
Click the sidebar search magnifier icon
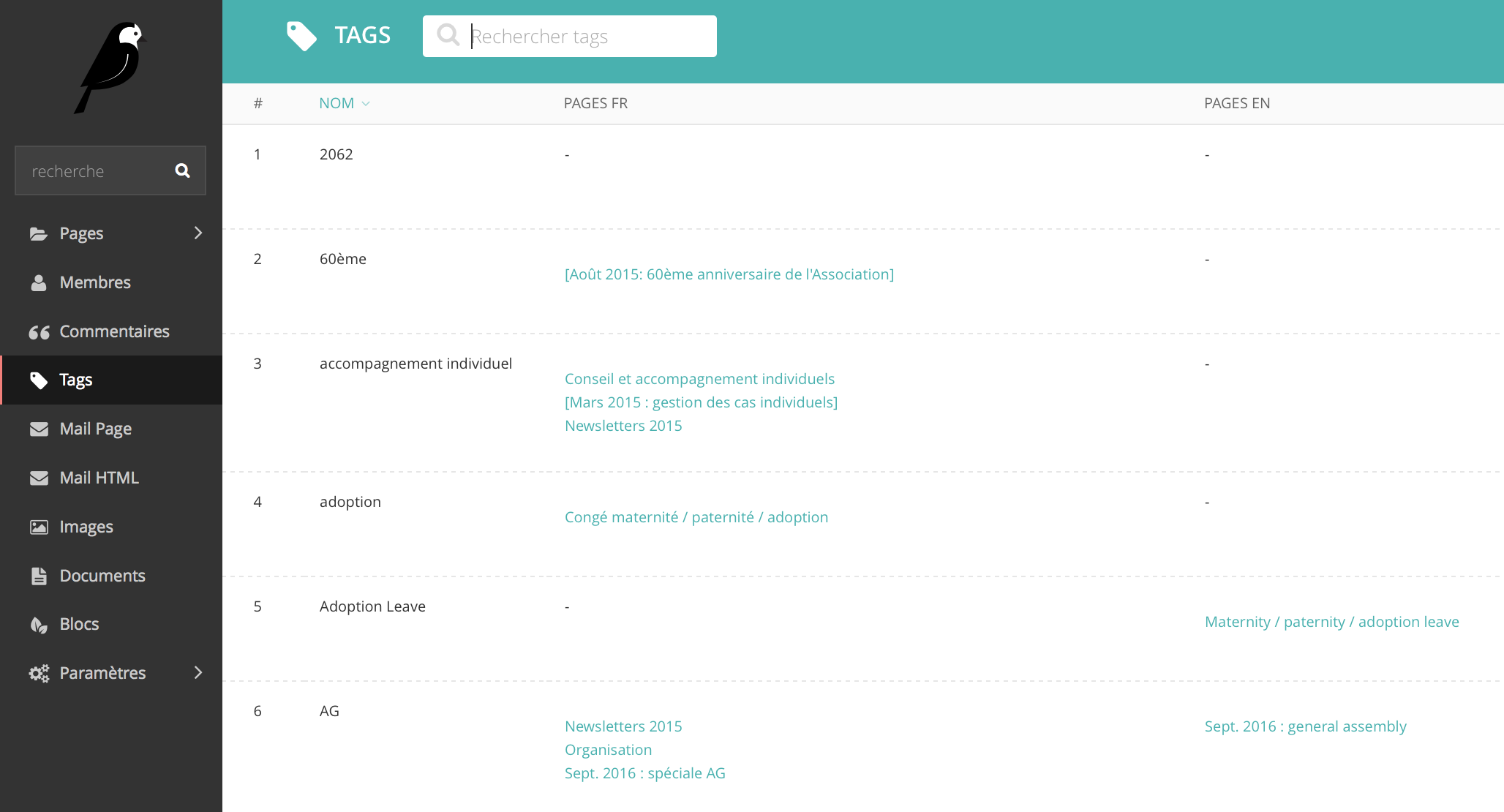pyautogui.click(x=182, y=170)
